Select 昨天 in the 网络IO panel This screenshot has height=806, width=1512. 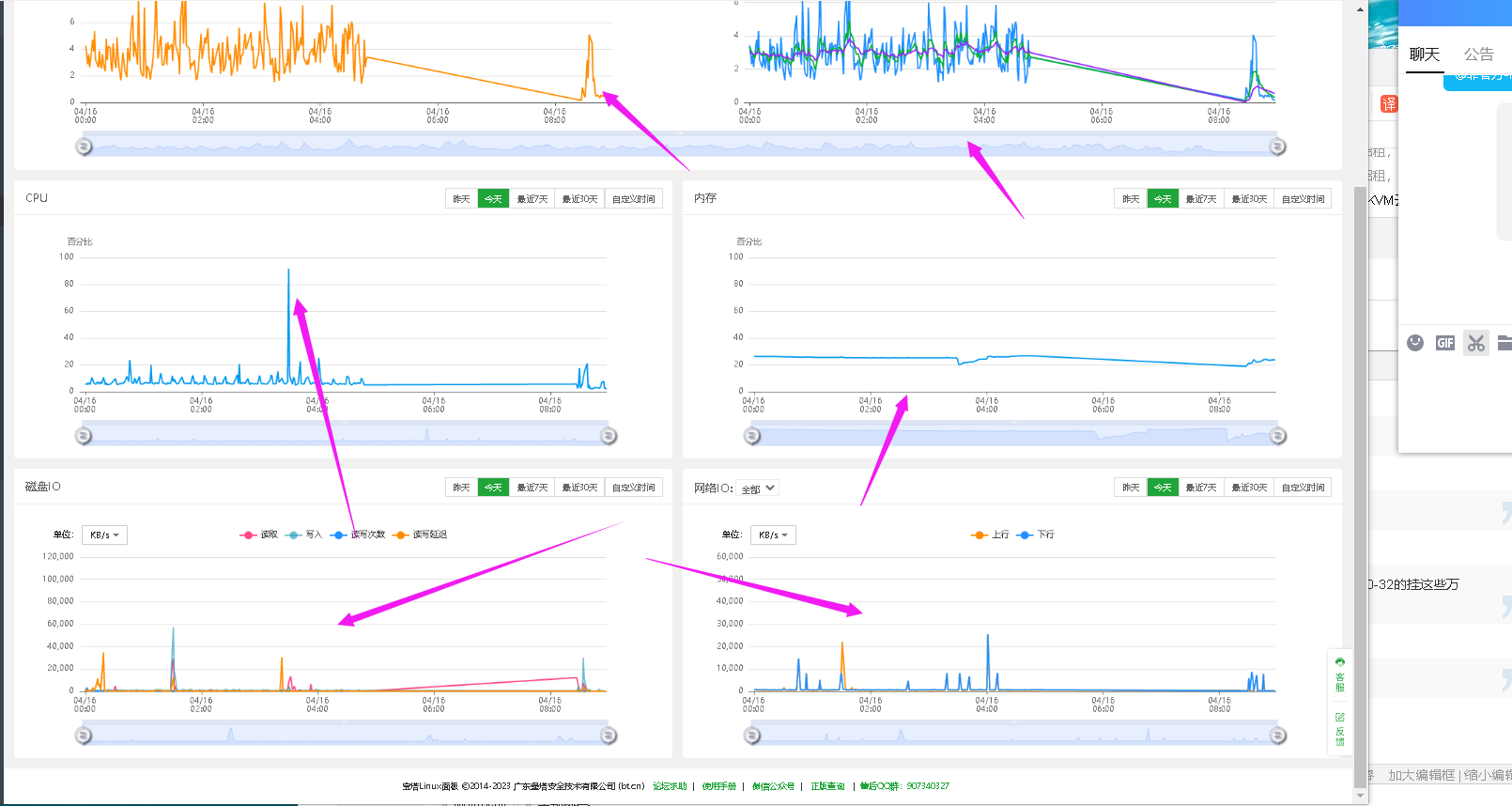1131,487
